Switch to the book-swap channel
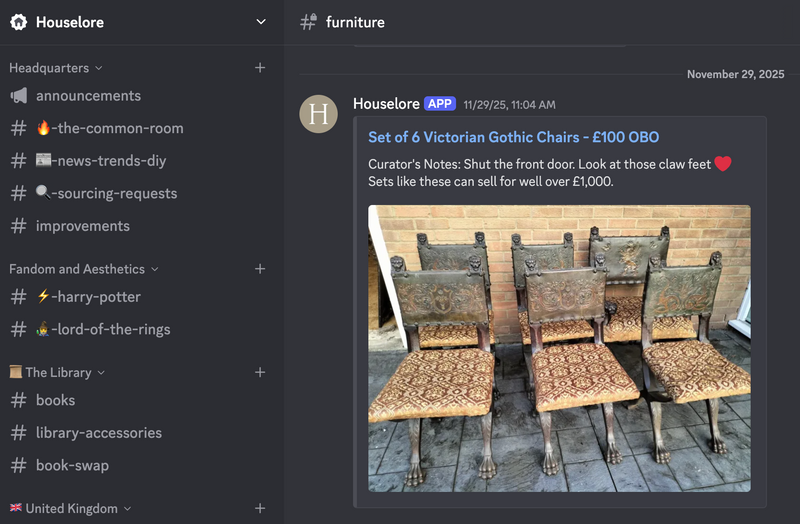Image resolution: width=800 pixels, height=524 pixels. tap(72, 465)
